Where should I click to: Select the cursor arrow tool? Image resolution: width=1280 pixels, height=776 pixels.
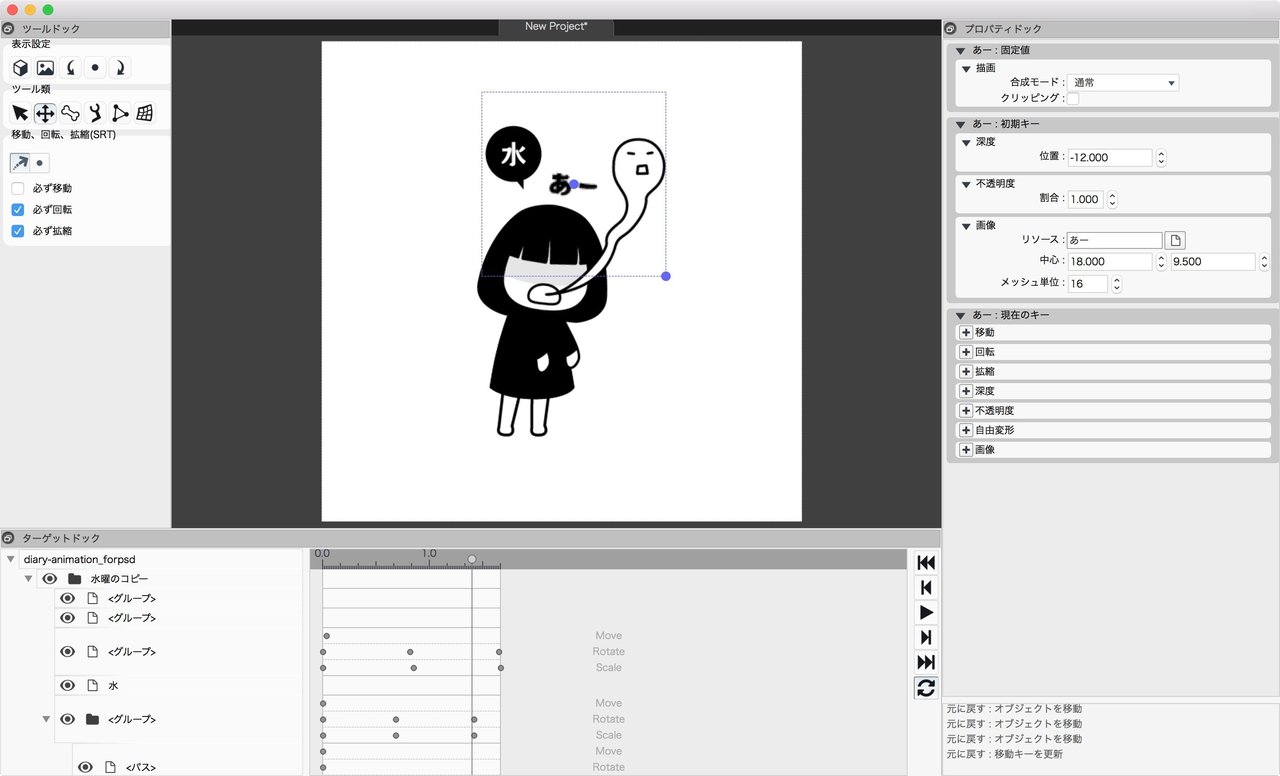click(20, 113)
